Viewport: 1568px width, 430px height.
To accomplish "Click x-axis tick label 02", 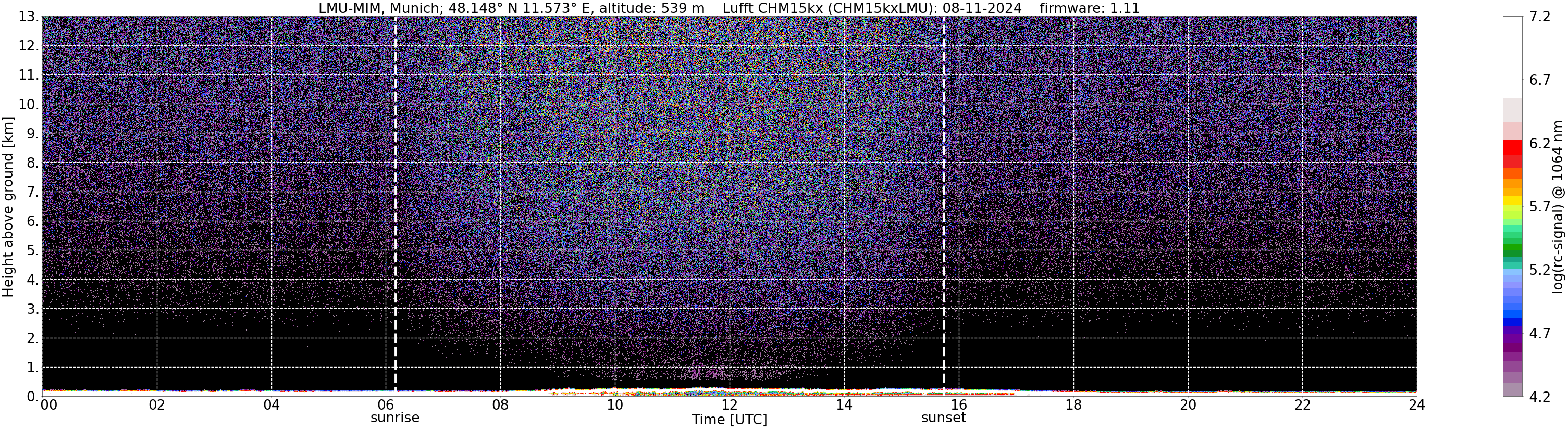I will (x=157, y=405).
